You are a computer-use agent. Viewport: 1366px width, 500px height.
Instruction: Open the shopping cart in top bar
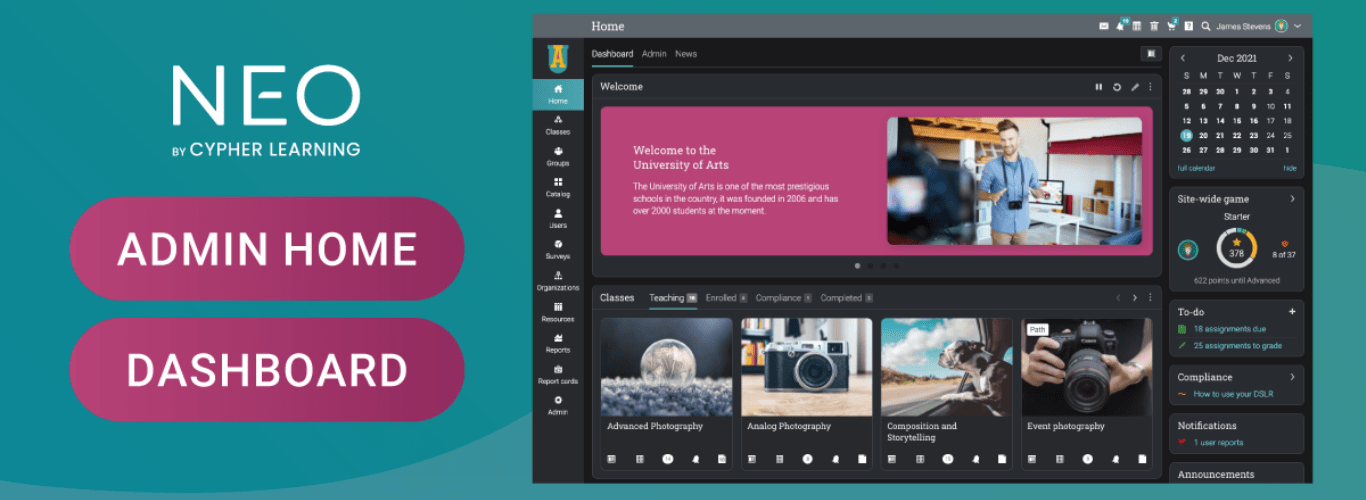[x=1172, y=26]
